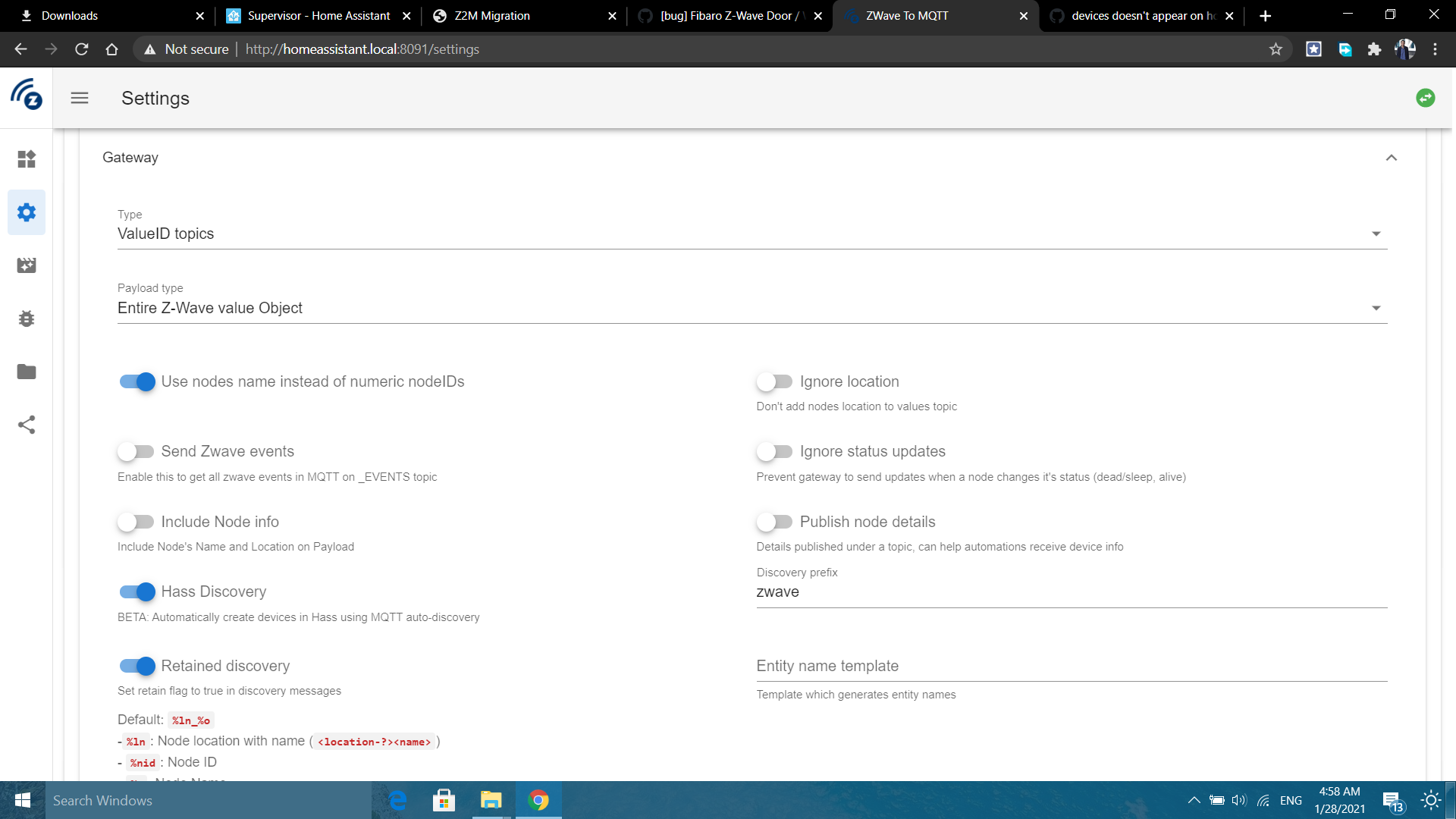1456x819 pixels.
Task: Open the Scenes page in the sidebar
Action: pos(27,265)
